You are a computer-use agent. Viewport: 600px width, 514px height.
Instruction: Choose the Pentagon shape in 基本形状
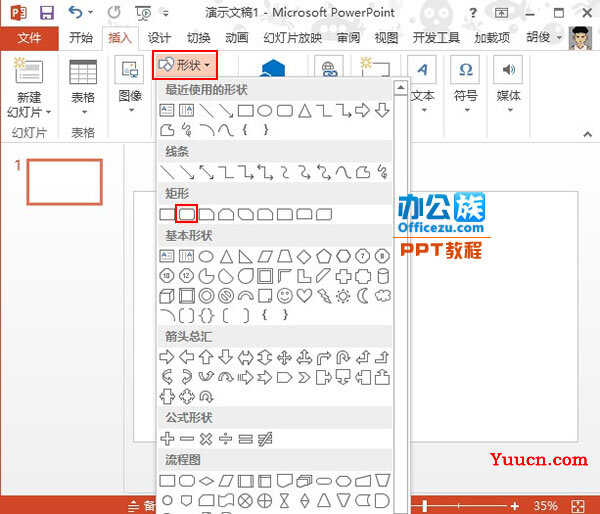coord(324,256)
